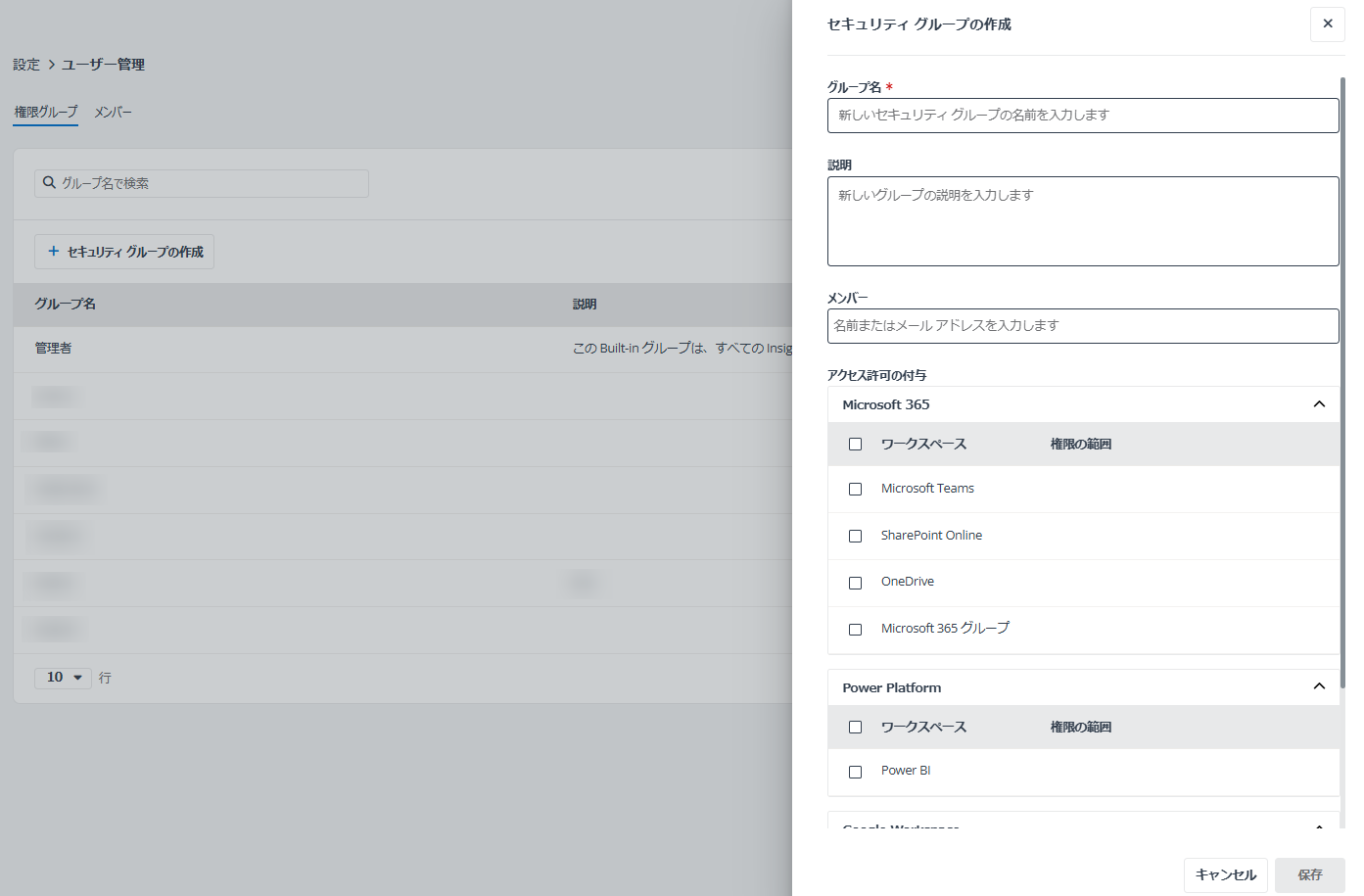The width and height of the screenshot is (1364, 896).
Task: Enable the Microsoft Teams checkbox
Action: click(x=855, y=489)
